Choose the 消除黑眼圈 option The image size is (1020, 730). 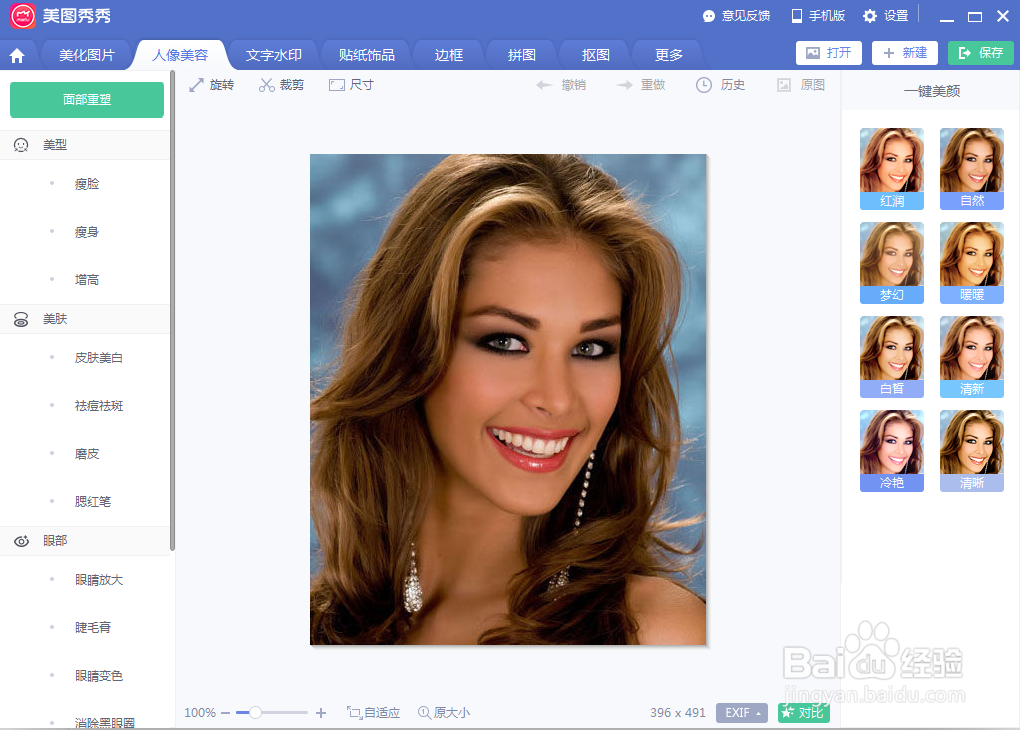105,722
